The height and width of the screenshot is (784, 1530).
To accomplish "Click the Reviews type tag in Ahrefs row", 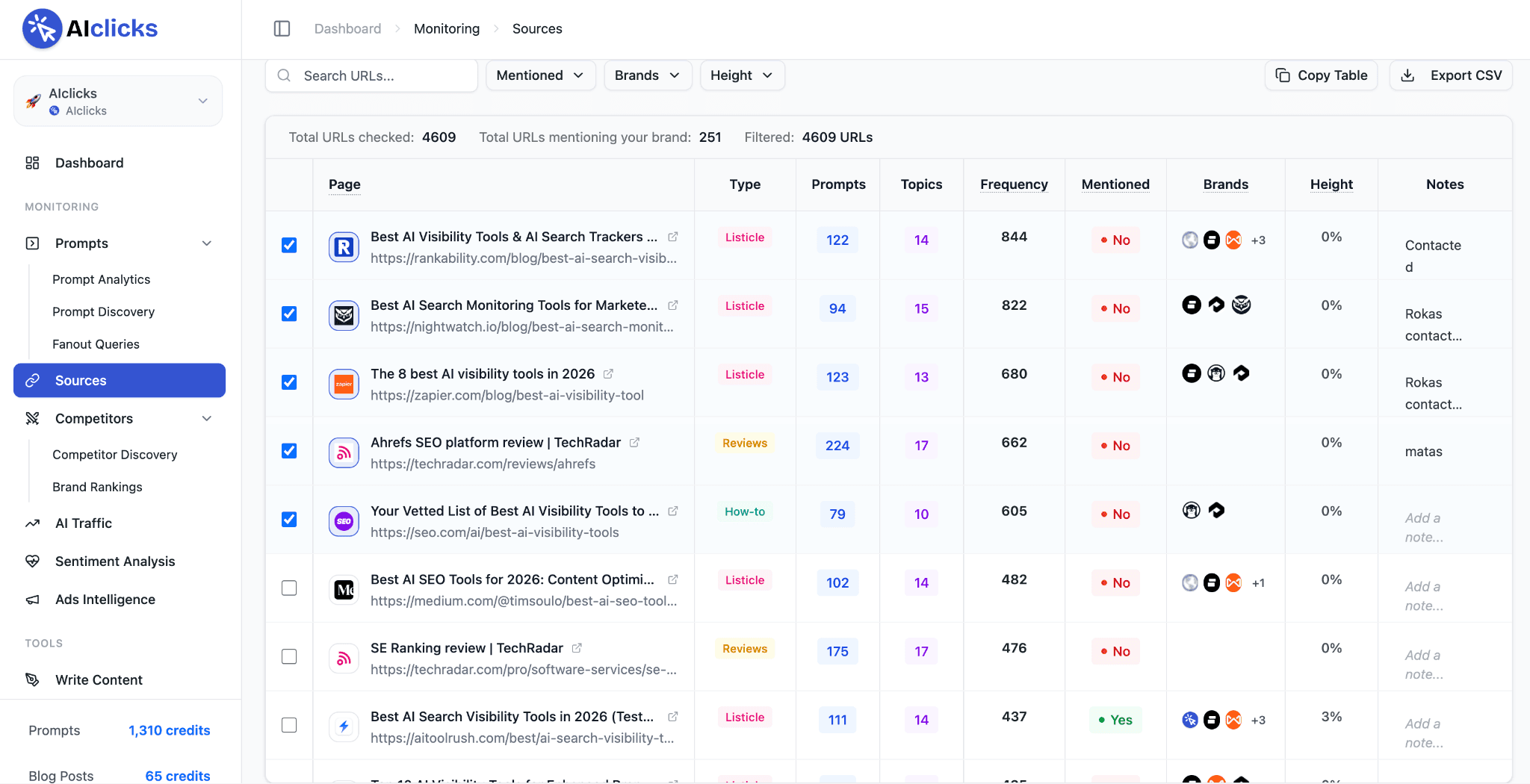I will [745, 443].
